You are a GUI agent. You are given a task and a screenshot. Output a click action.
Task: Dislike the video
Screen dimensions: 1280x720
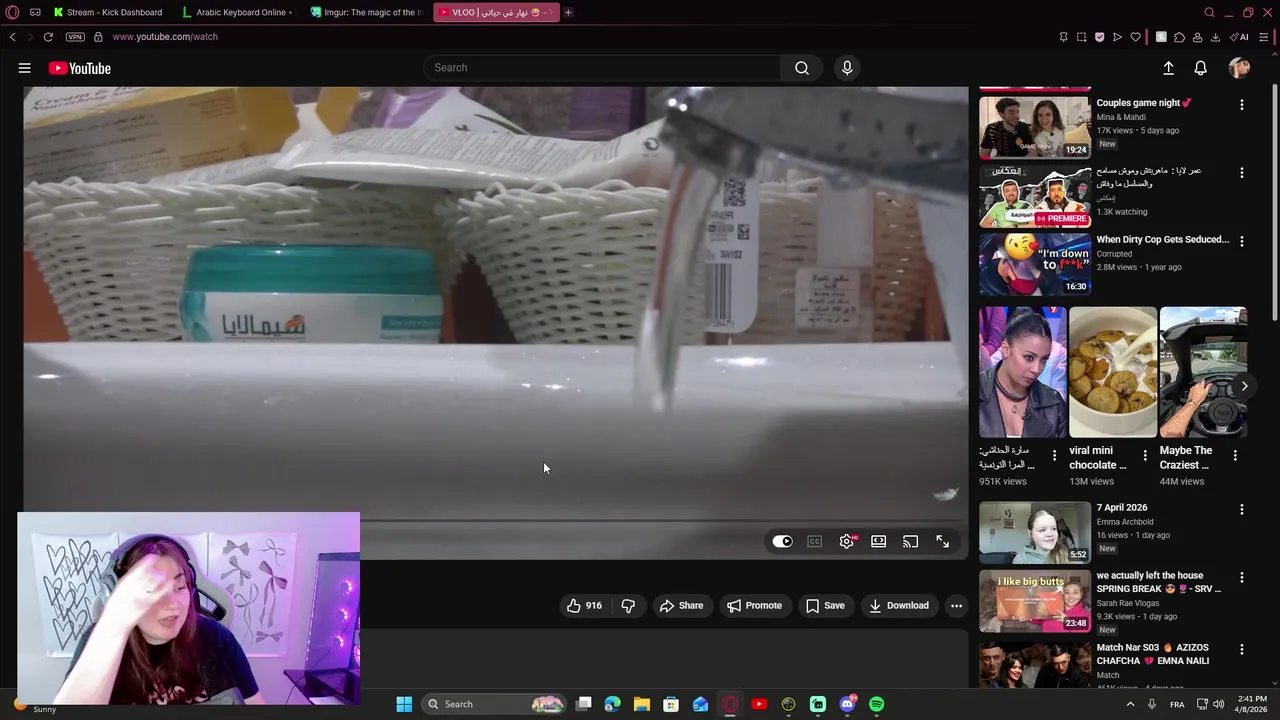[628, 605]
